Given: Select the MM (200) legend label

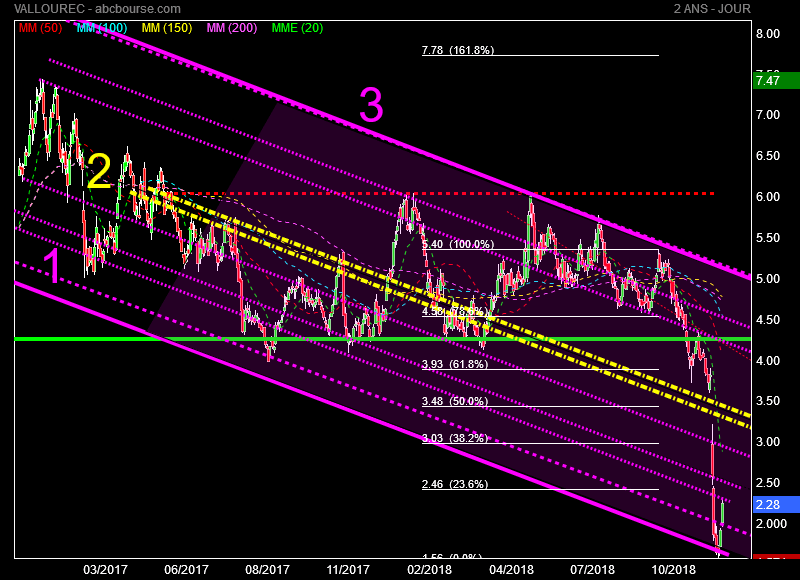Looking at the screenshot, I should tap(232, 28).
